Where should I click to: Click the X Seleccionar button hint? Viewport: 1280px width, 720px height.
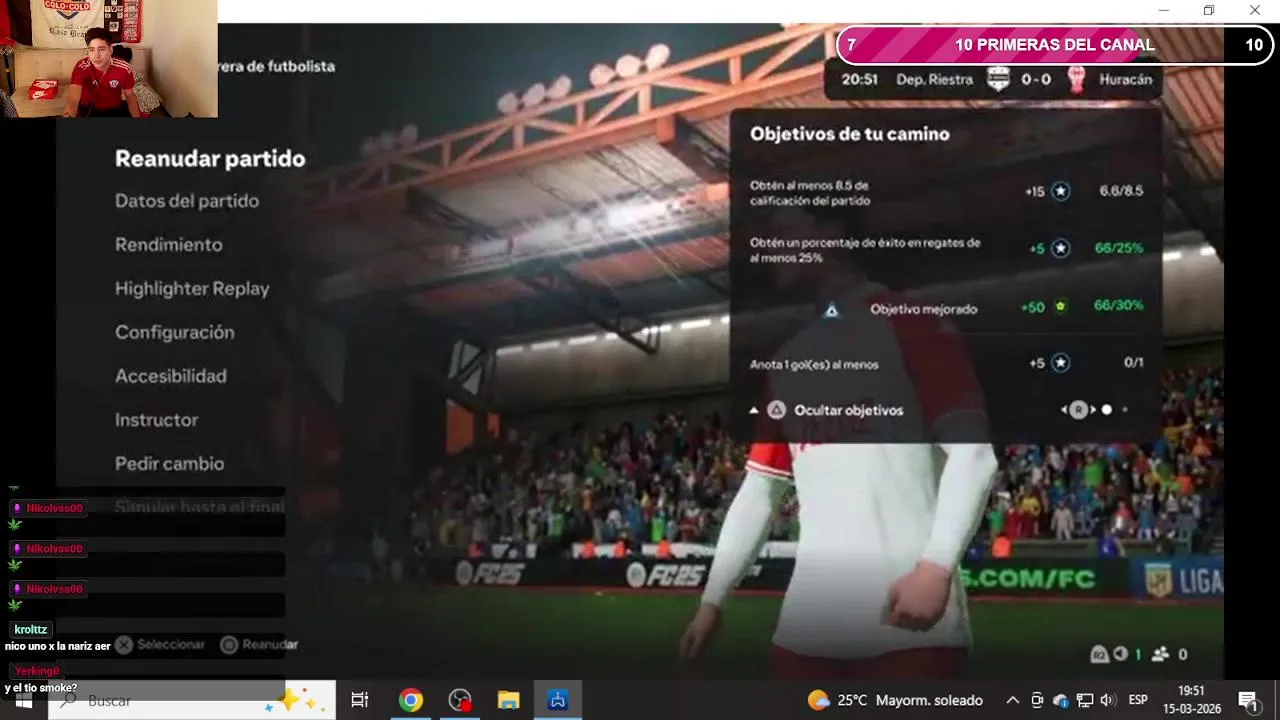coord(160,645)
